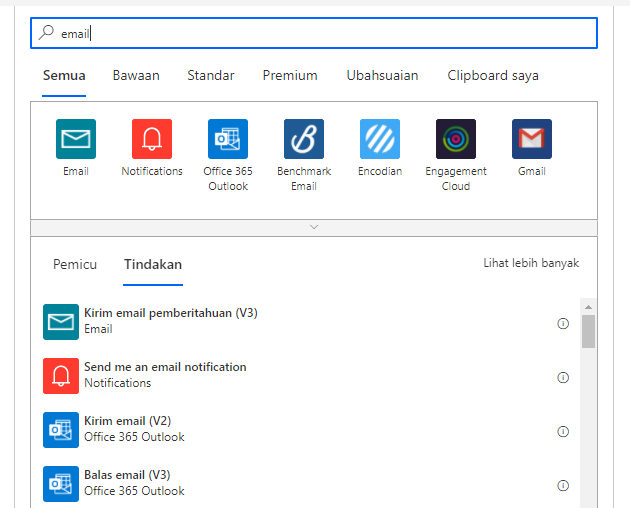The image size is (630, 508).
Task: Click the search magnifier icon
Action: pos(46,33)
